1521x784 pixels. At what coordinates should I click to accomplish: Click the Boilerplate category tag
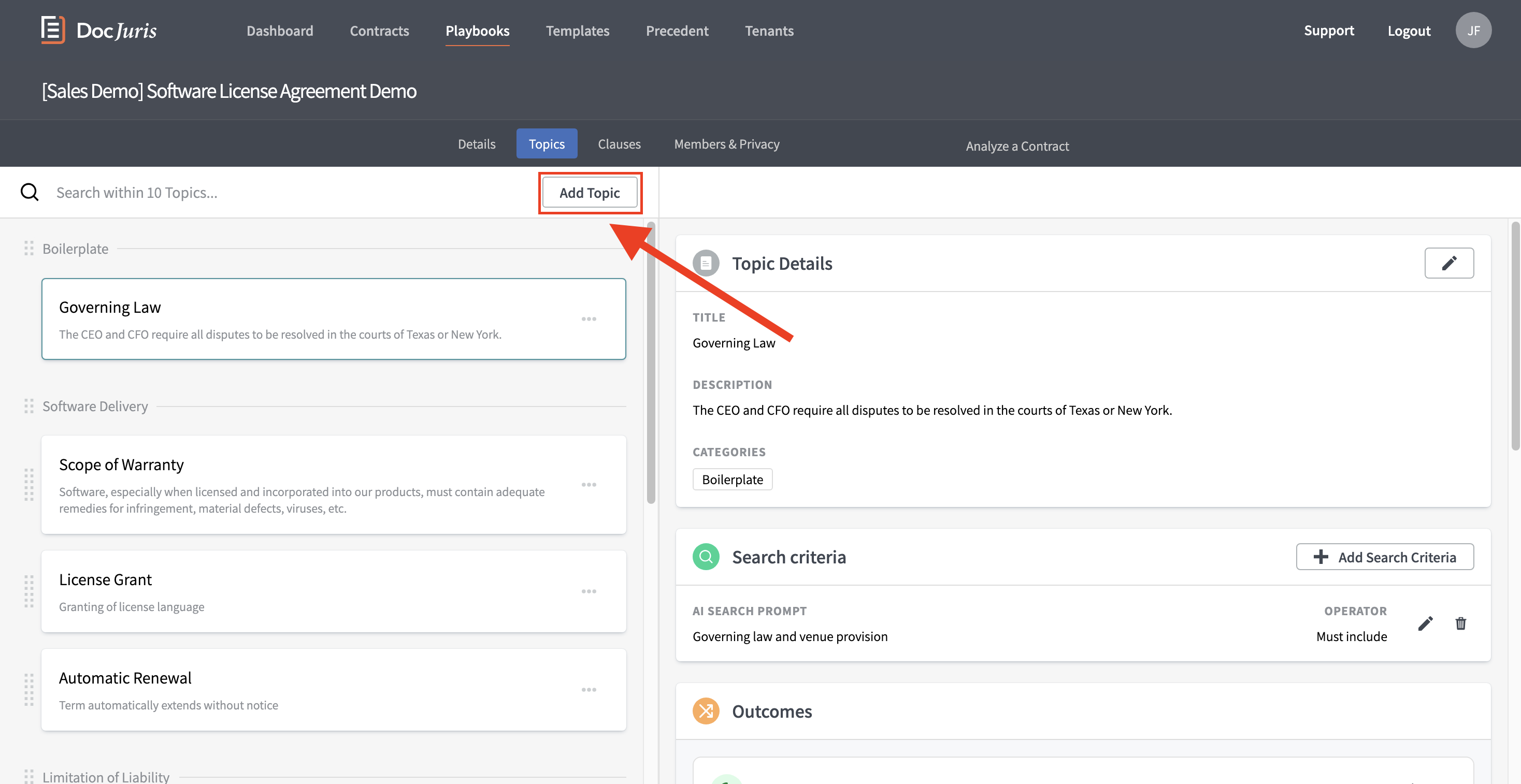tap(732, 480)
